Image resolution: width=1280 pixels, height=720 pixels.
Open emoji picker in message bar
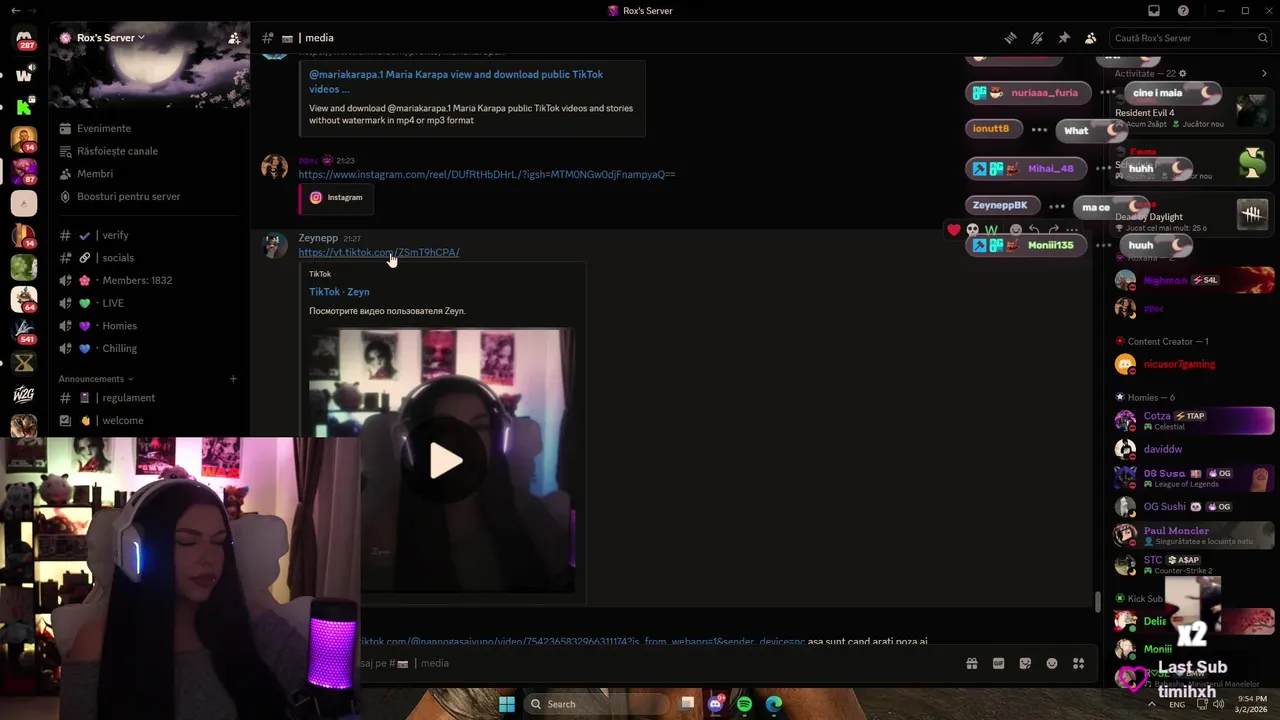point(1052,663)
